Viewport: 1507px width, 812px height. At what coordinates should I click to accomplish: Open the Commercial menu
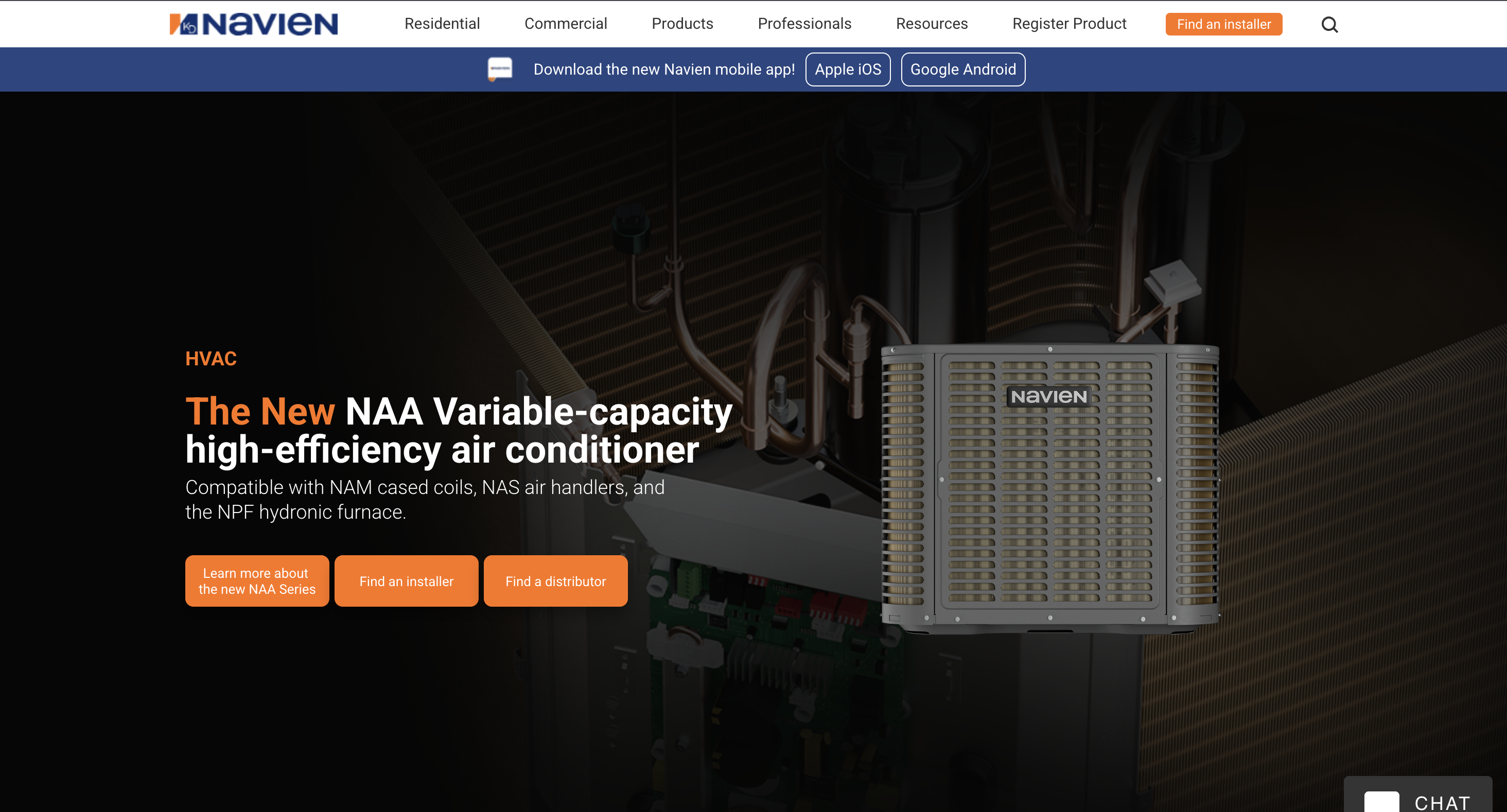565,24
